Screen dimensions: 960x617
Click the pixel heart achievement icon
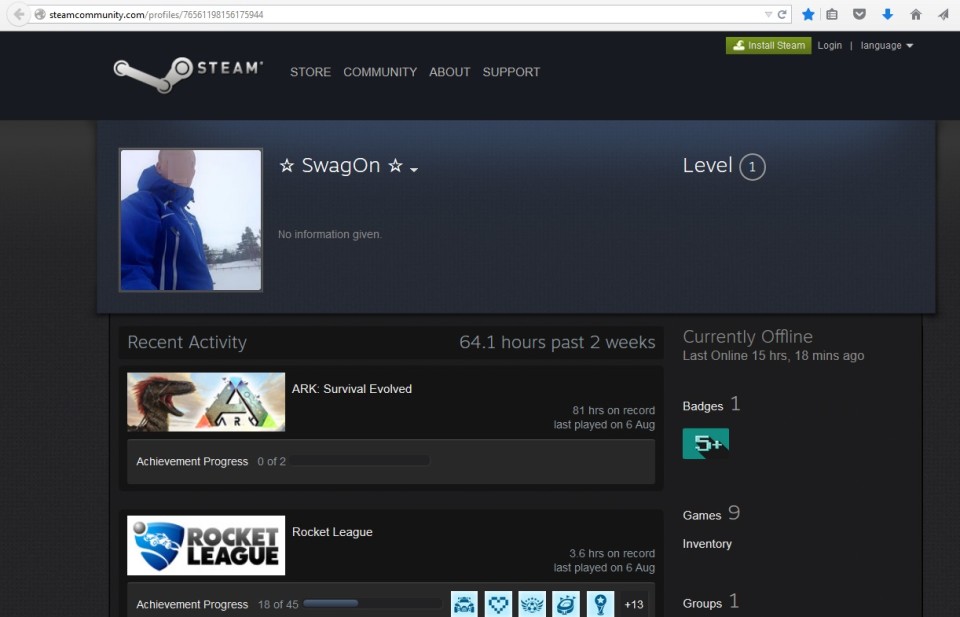(x=498, y=604)
